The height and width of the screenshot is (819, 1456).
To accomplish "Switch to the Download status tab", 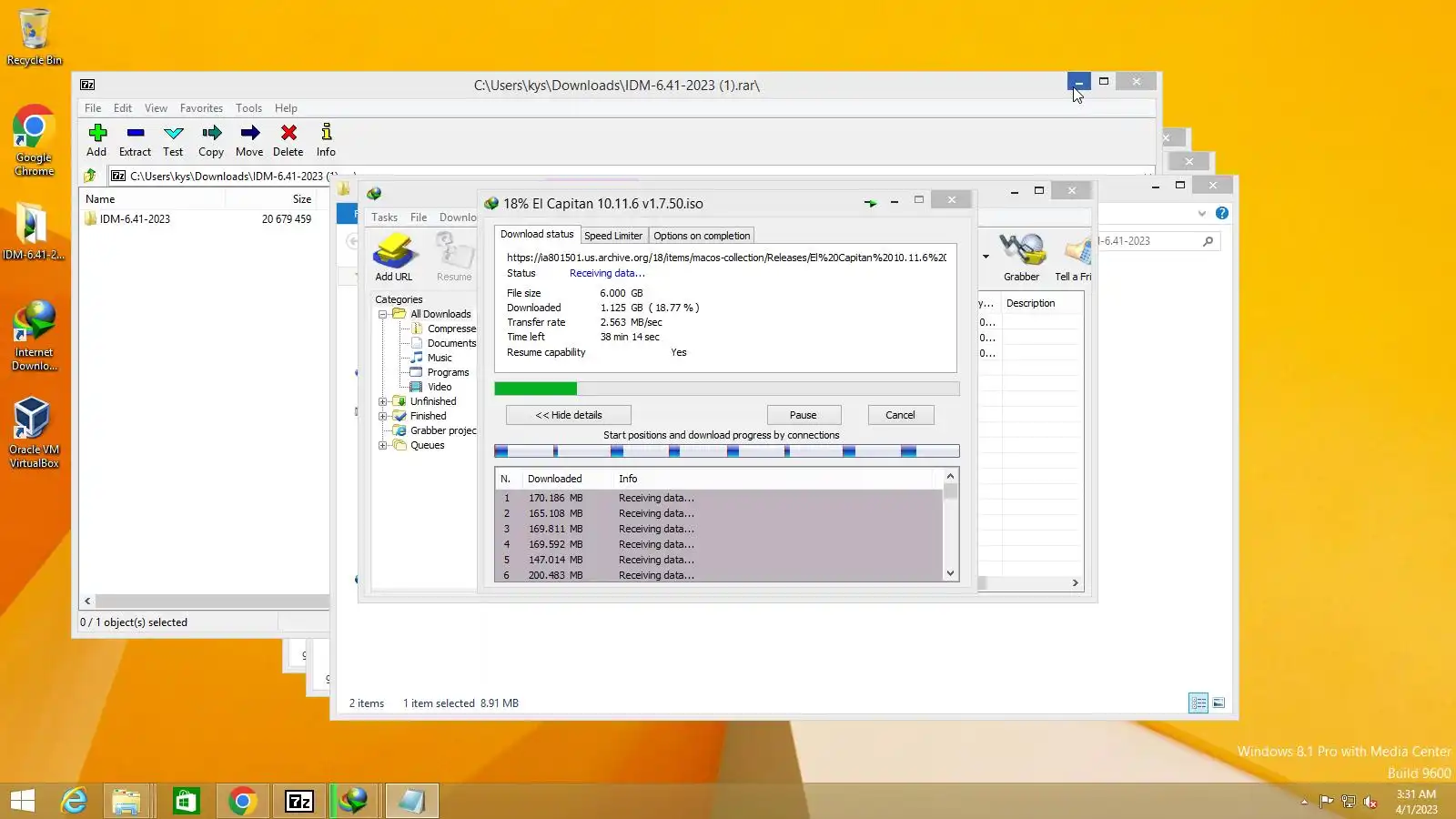I will [x=537, y=234].
